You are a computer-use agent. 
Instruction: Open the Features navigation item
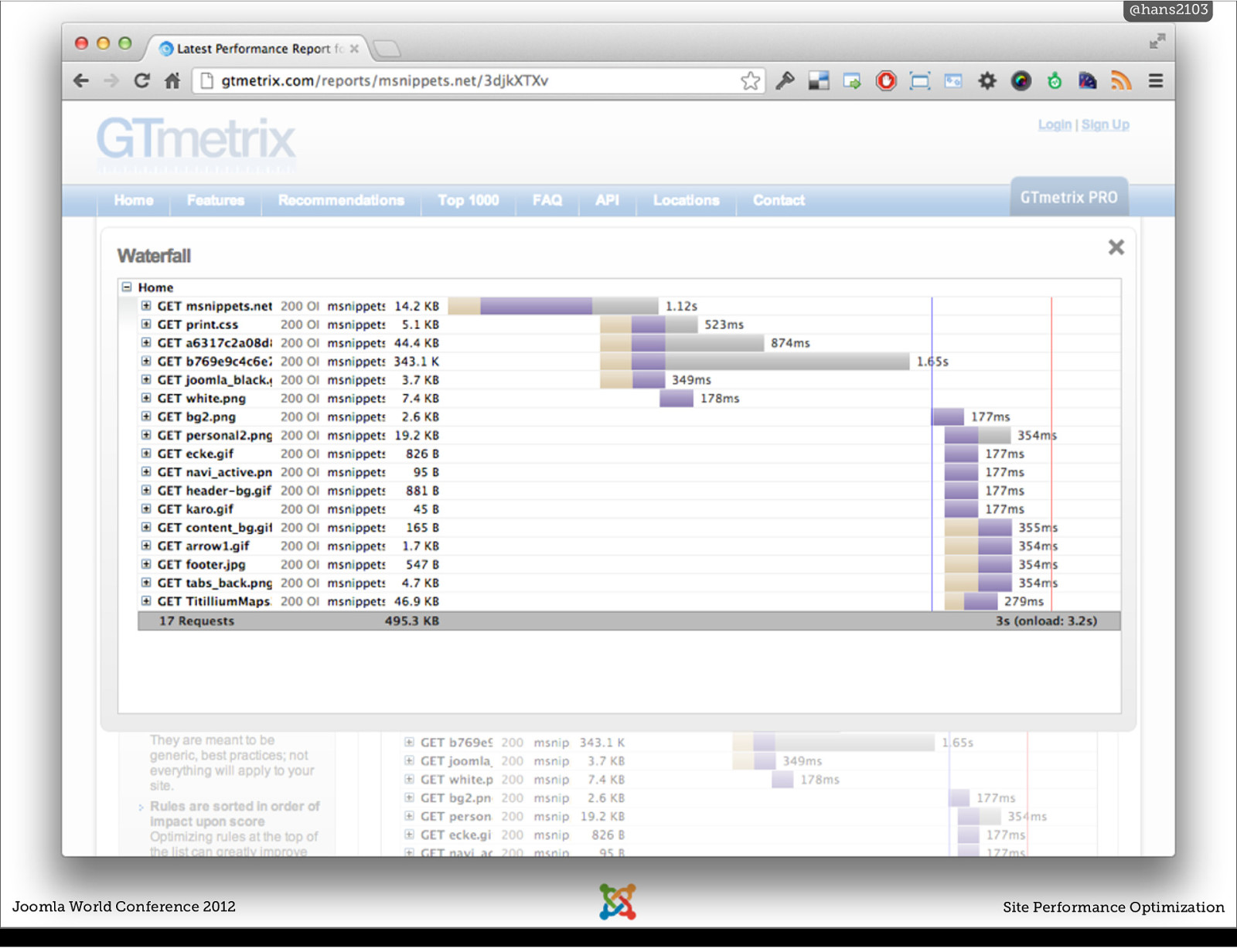click(x=216, y=200)
